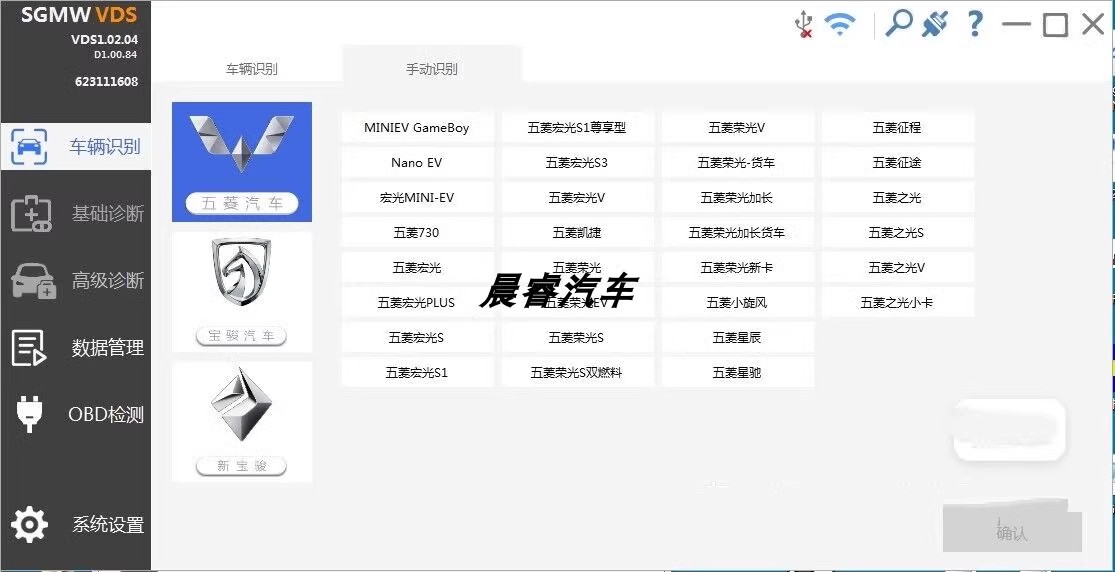
Task: Click the 数据管理 document icon
Action: pyautogui.click(x=29, y=348)
